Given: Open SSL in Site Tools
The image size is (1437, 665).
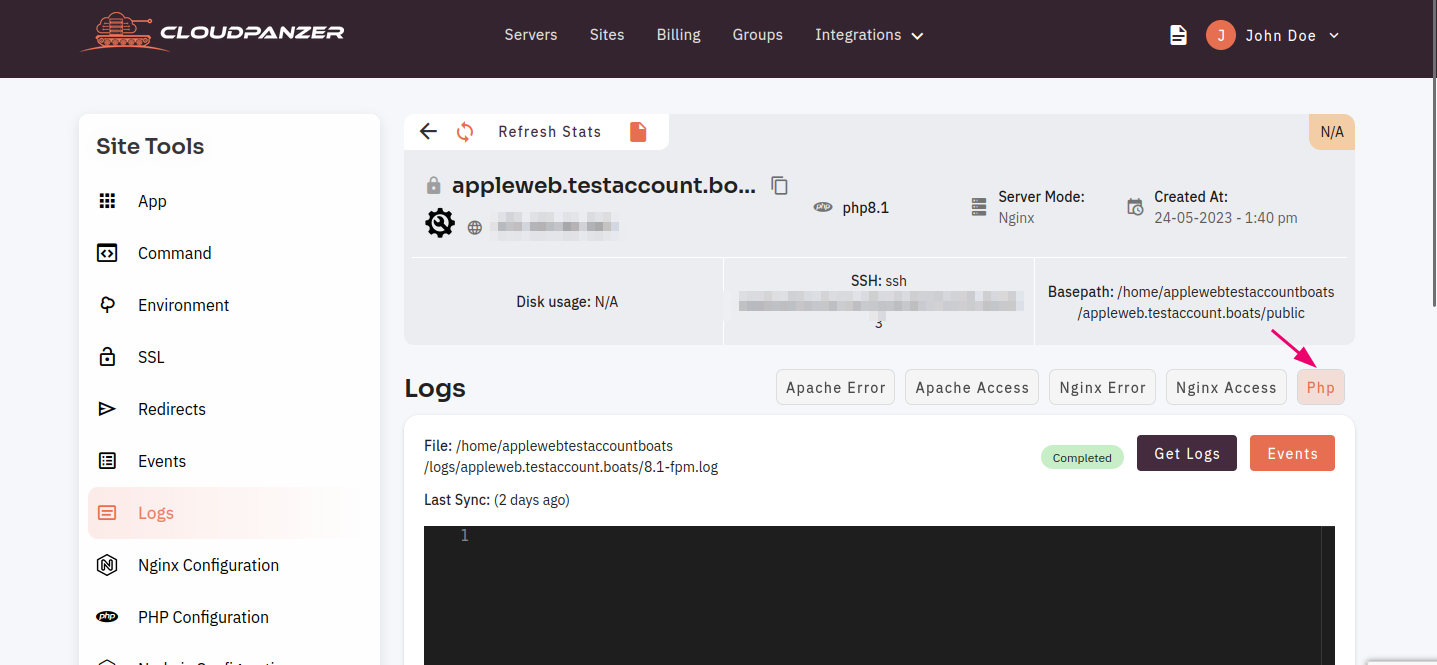Looking at the screenshot, I should point(229,357).
